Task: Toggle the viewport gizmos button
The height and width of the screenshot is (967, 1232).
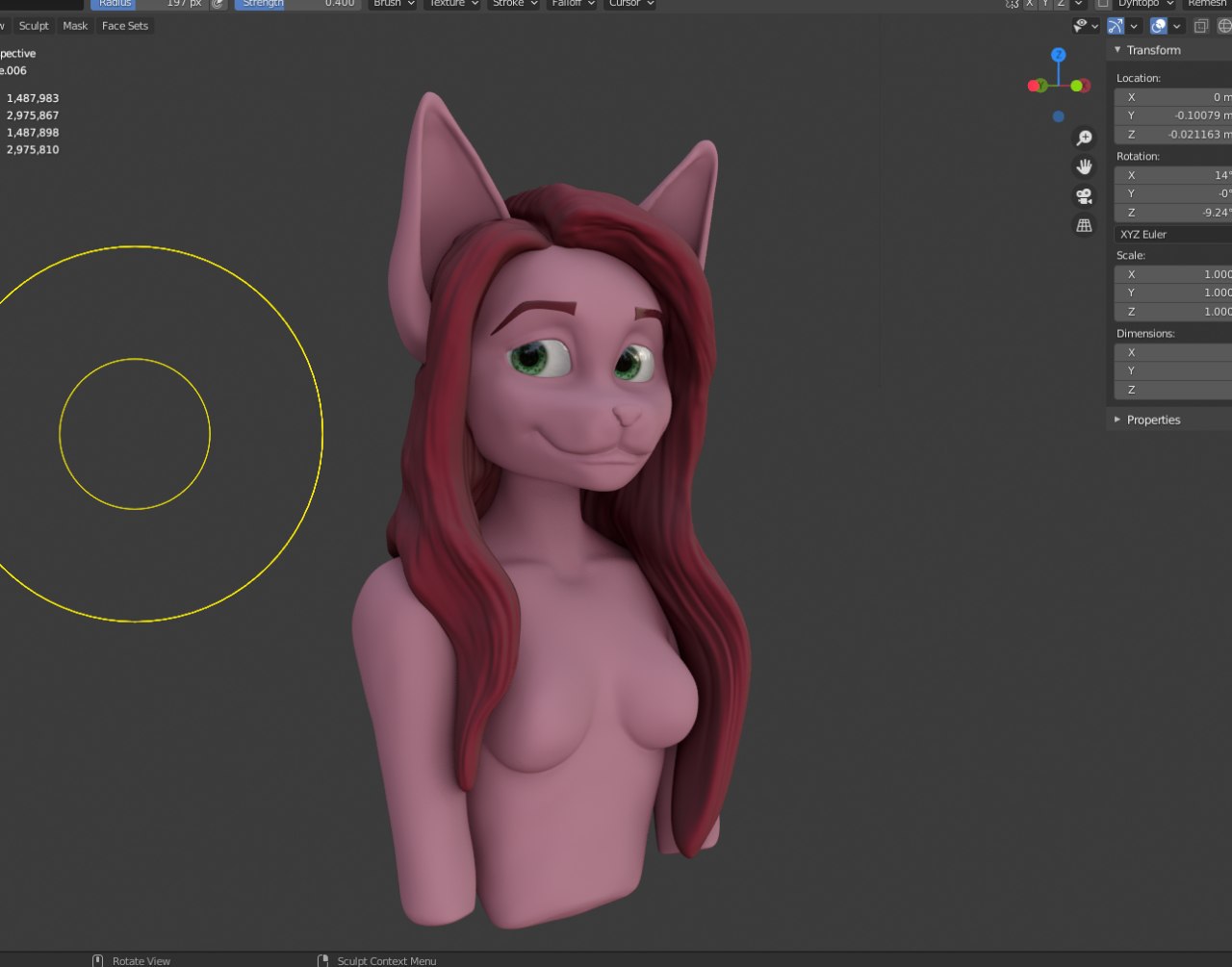Action: tap(1116, 26)
